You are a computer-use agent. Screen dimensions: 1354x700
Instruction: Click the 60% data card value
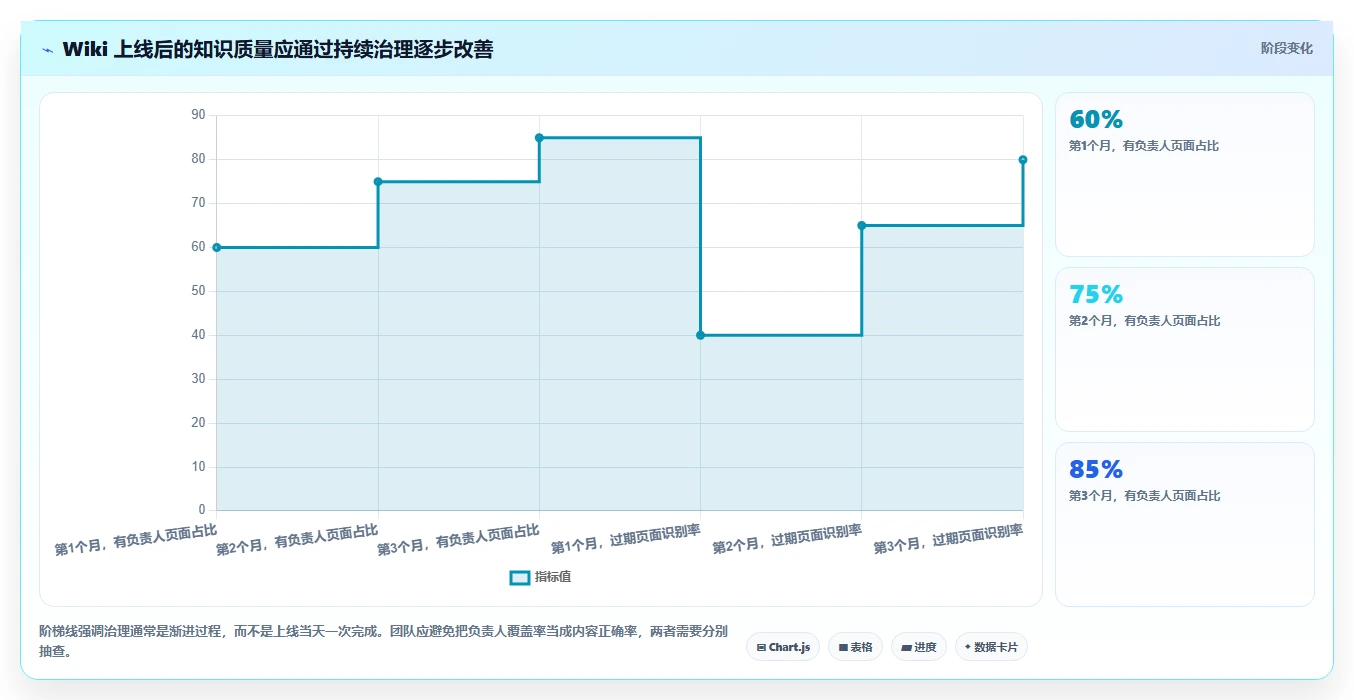click(1096, 120)
